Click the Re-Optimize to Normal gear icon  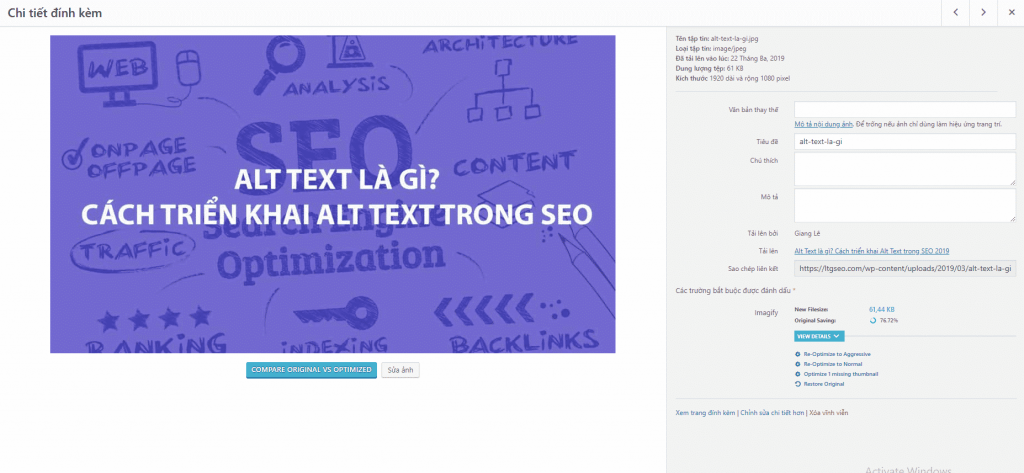[797, 364]
